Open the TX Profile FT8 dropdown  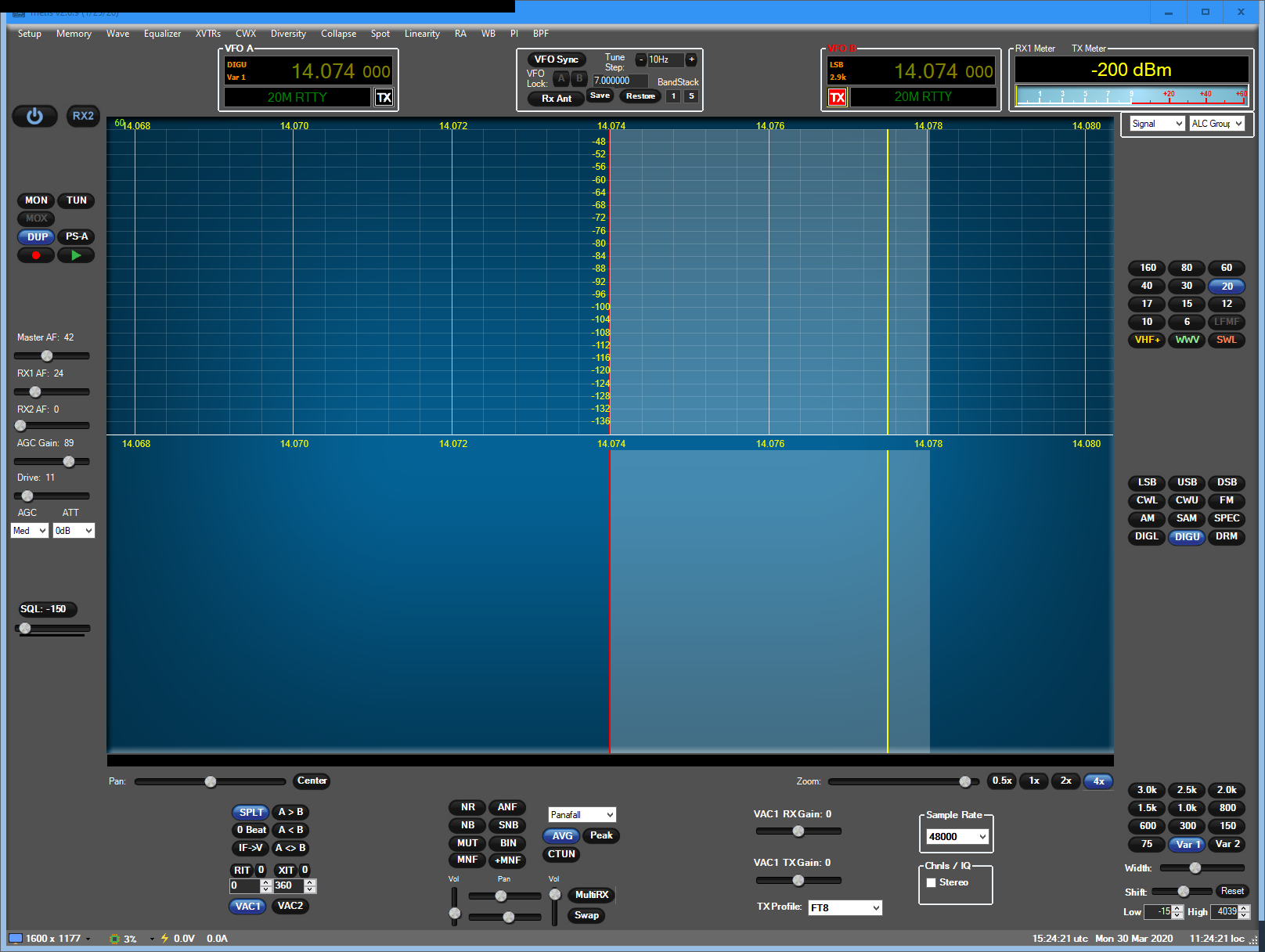click(x=845, y=907)
